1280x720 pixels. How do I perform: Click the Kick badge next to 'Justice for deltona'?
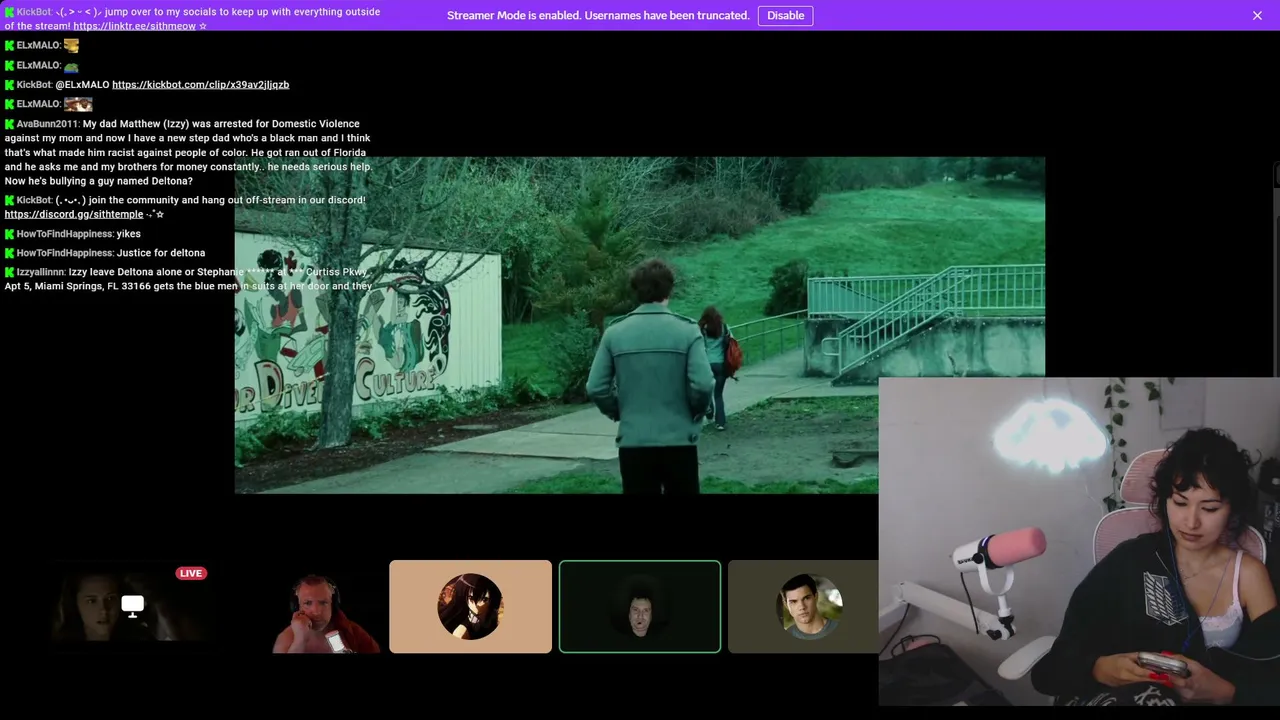9,253
